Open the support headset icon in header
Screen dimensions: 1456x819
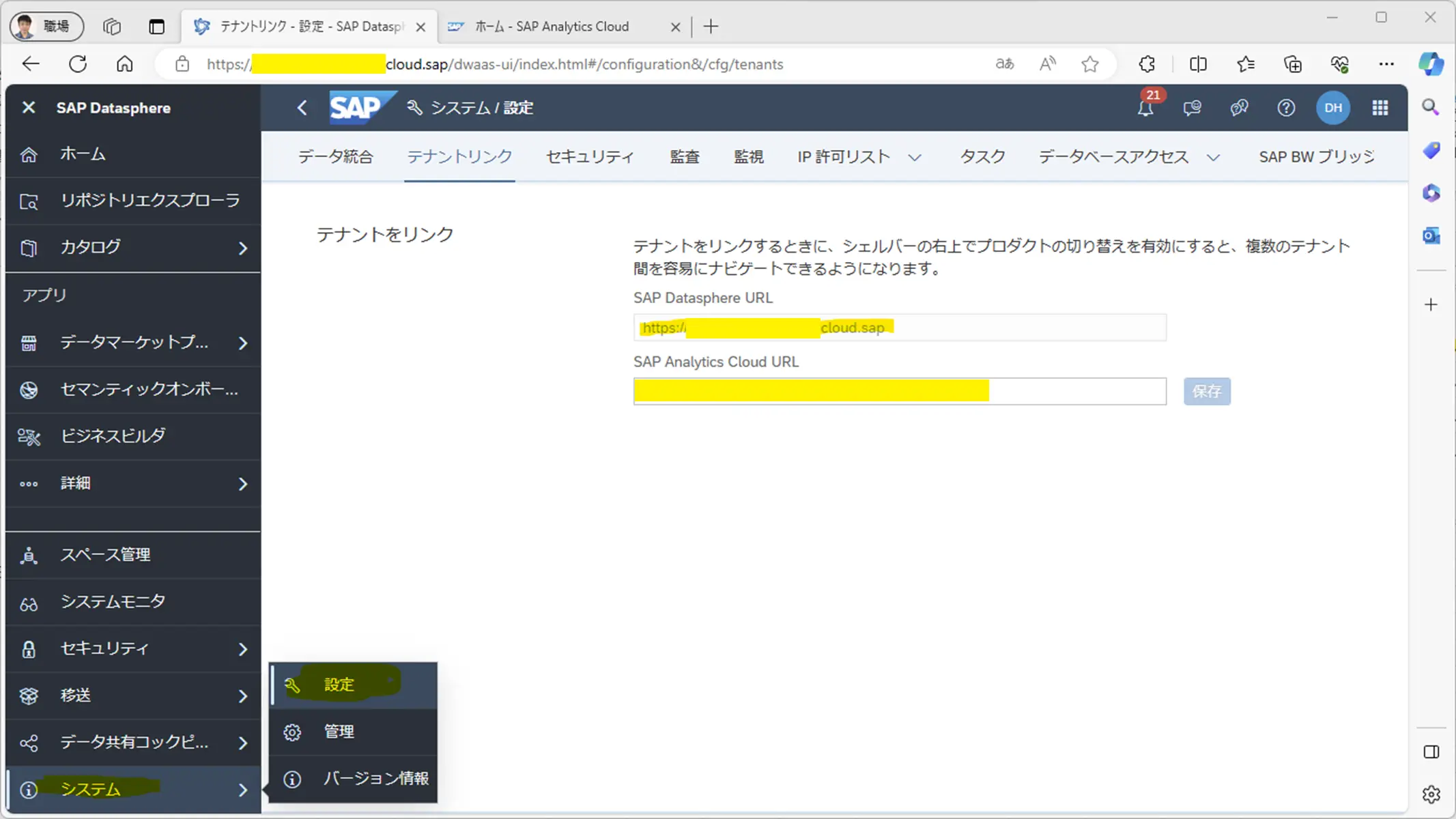1240,108
